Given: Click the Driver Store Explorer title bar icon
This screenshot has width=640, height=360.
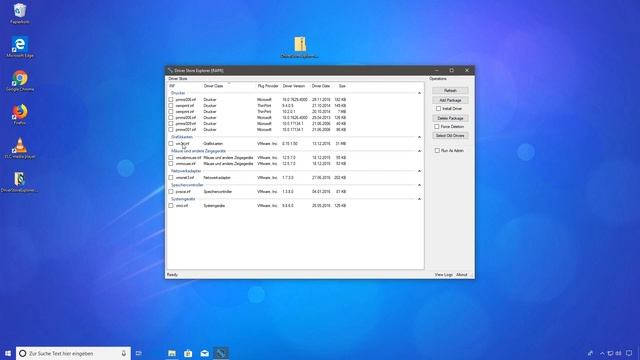Looking at the screenshot, I should [170, 70].
